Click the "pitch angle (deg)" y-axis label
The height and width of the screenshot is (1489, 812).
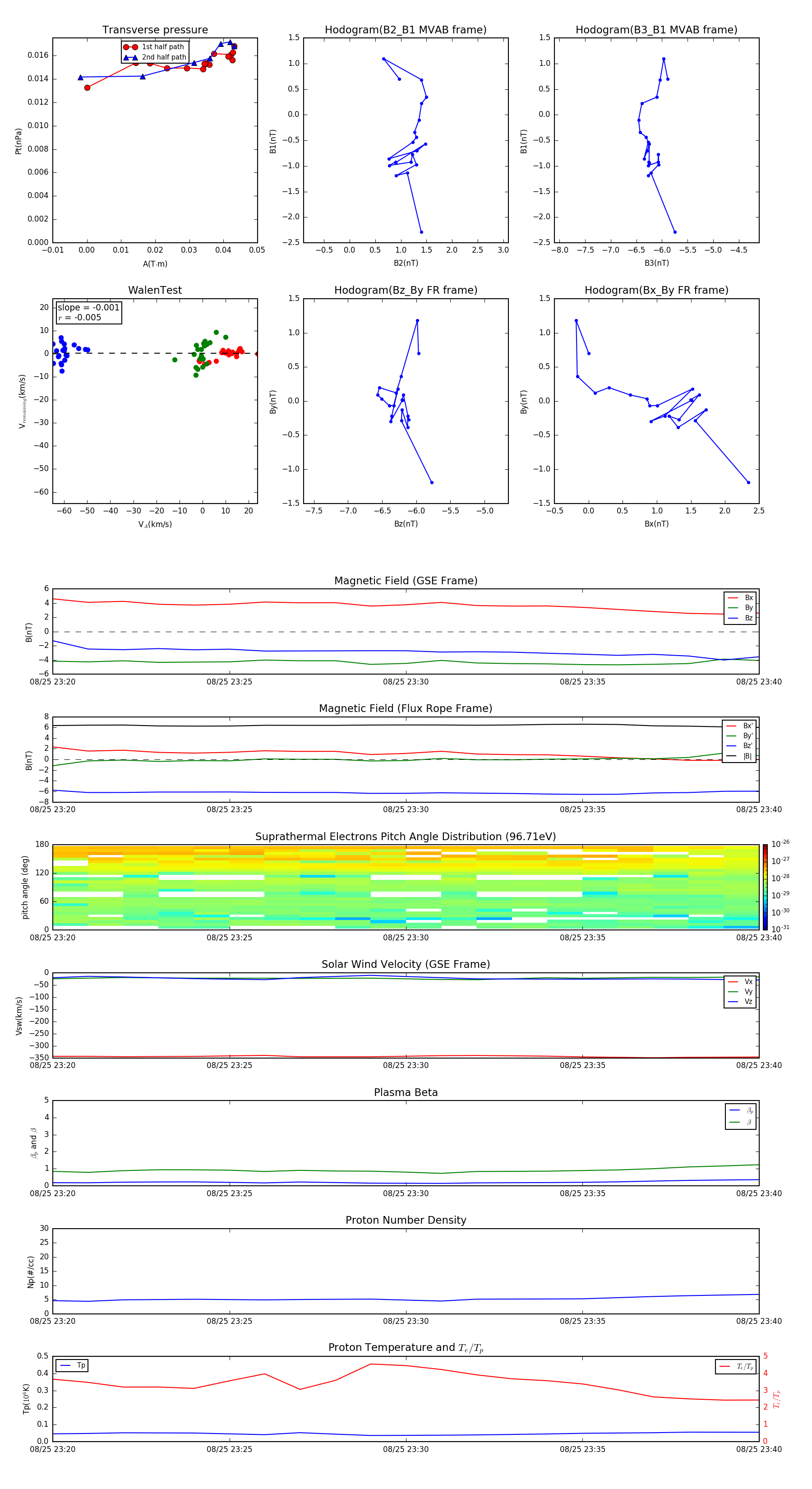[25, 887]
